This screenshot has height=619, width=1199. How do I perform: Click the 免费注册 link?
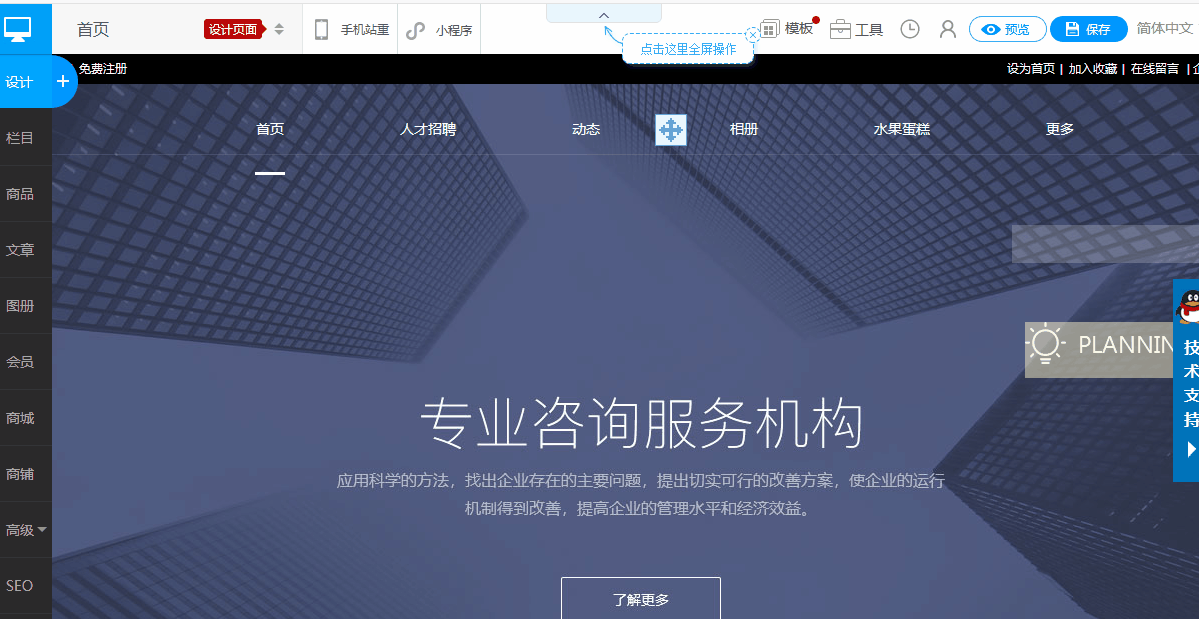click(102, 69)
